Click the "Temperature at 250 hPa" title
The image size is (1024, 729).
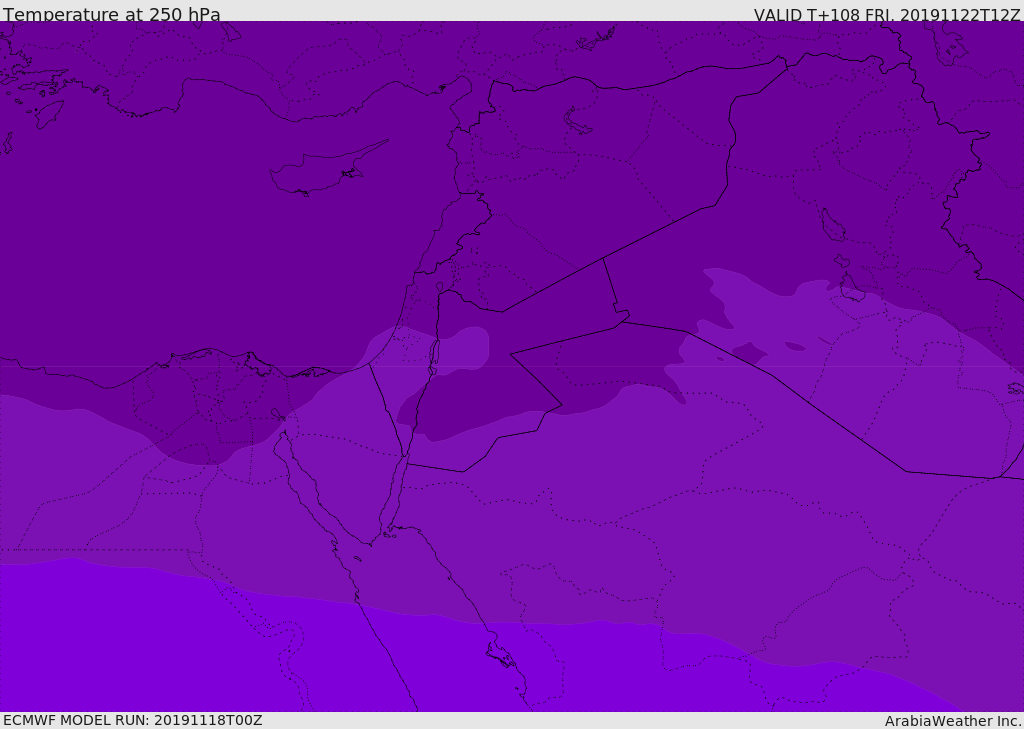pos(111,15)
